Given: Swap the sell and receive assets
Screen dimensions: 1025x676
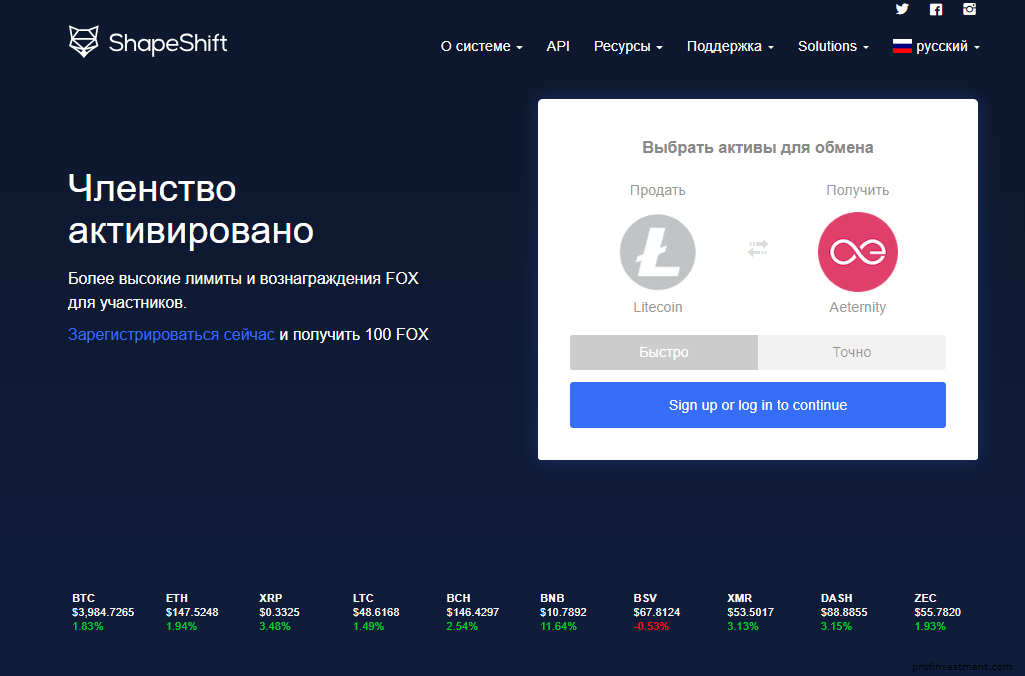Looking at the screenshot, I should (x=758, y=248).
